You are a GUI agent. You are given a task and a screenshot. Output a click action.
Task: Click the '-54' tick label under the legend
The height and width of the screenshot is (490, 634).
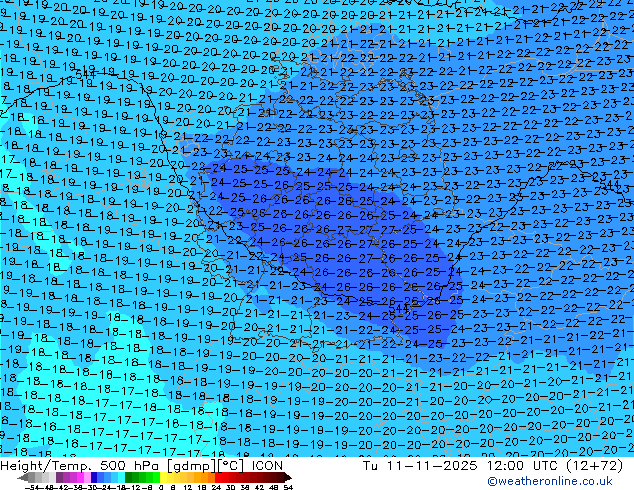(x=32, y=487)
